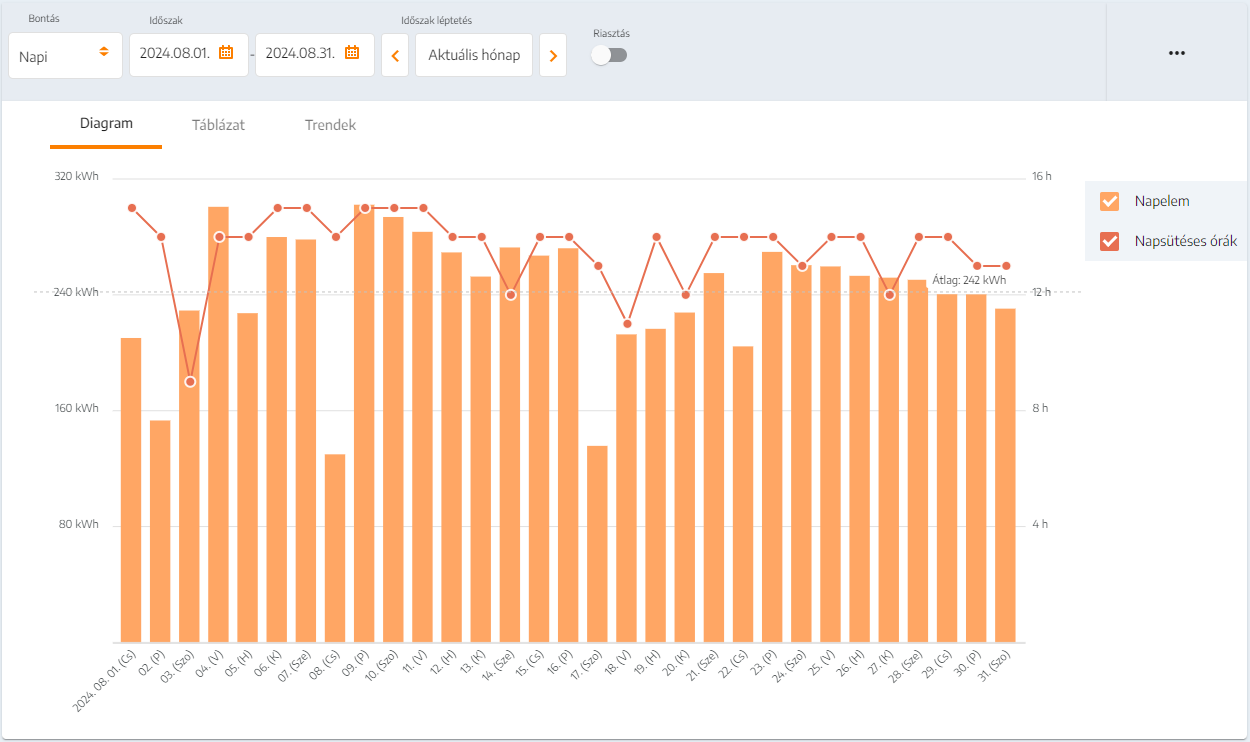1250x742 pixels.
Task: Click the Napsütéses órák legend label
Action: 1186,241
